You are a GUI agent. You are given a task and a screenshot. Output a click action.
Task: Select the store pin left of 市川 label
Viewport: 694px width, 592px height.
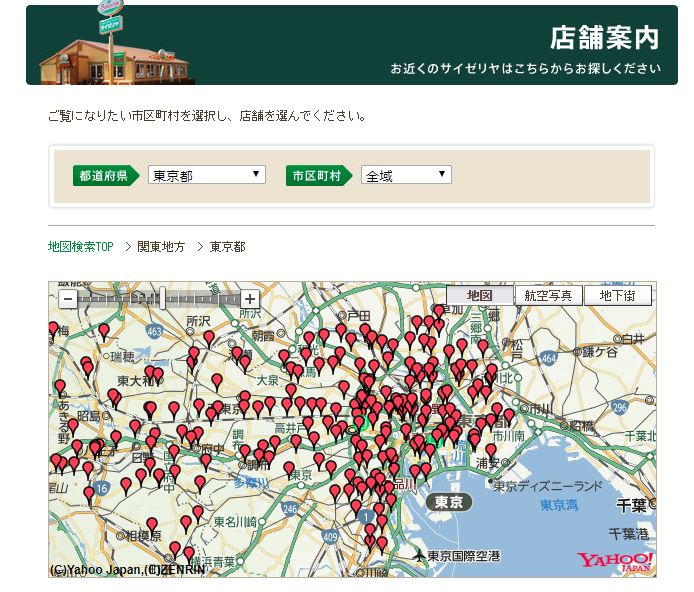508,415
